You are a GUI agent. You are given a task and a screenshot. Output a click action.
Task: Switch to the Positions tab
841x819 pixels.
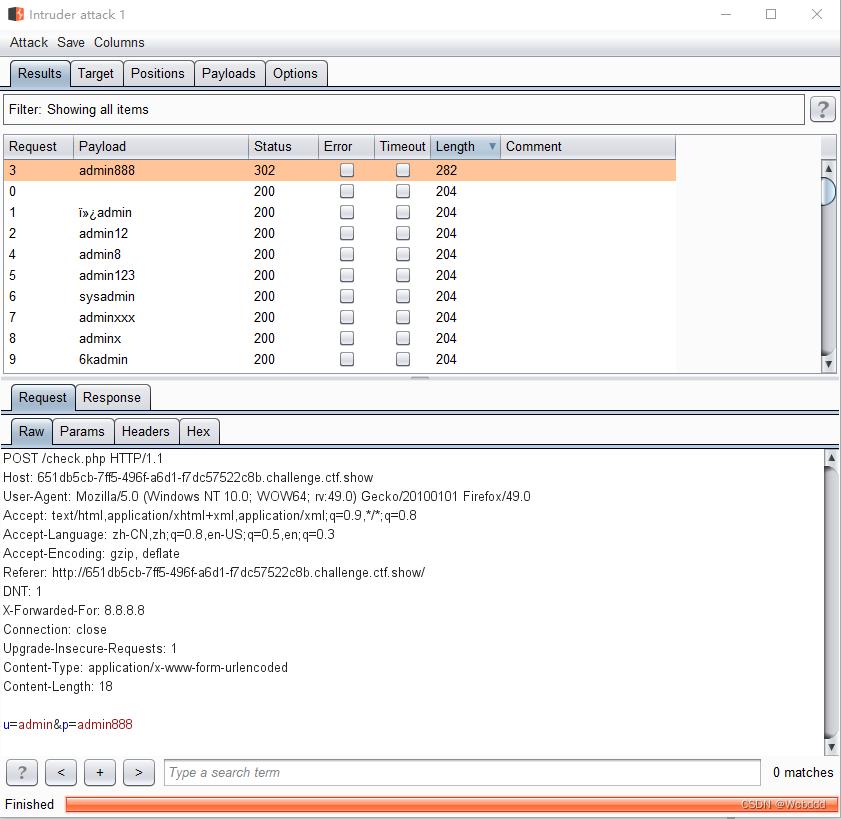point(158,73)
